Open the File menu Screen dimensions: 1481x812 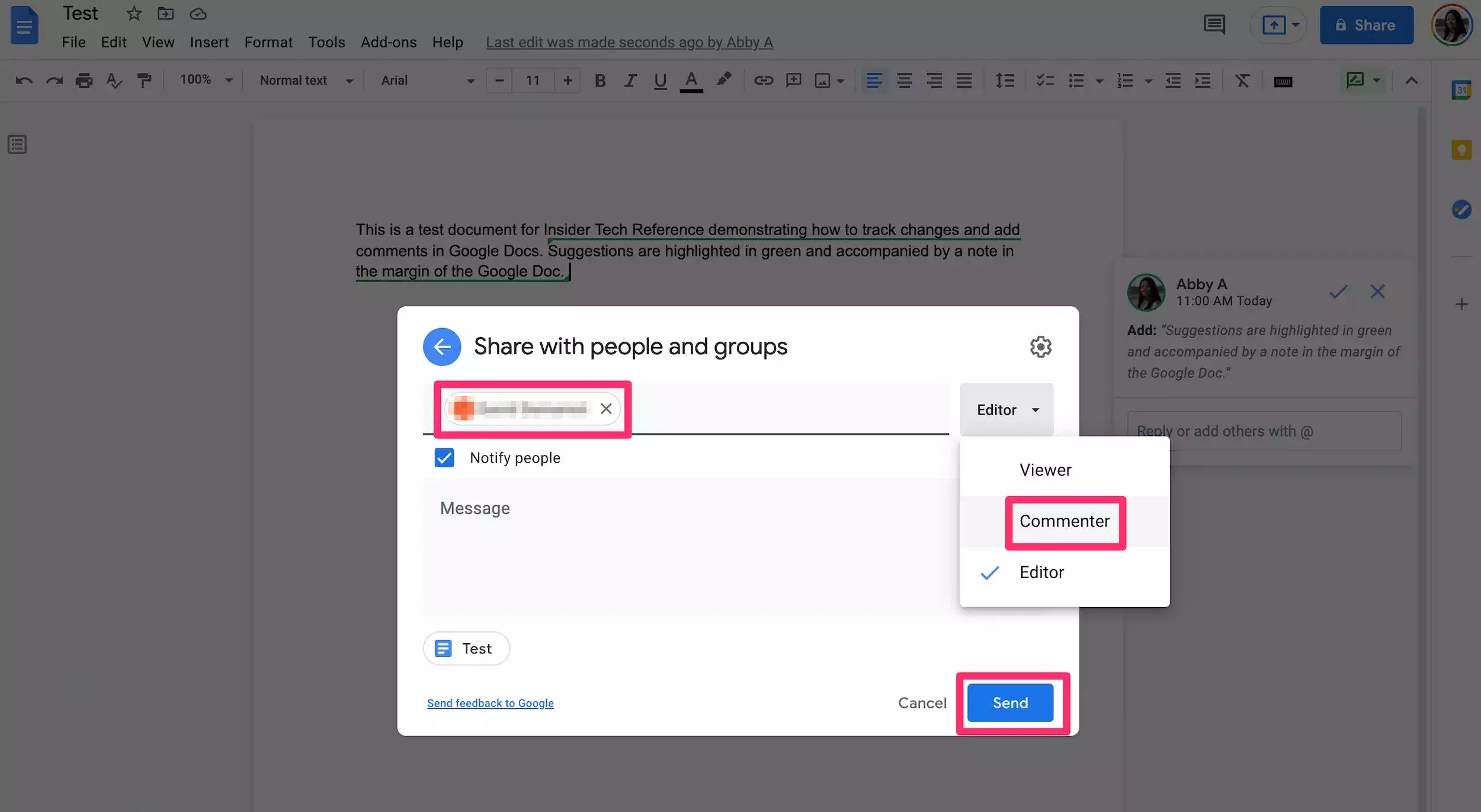click(x=73, y=43)
